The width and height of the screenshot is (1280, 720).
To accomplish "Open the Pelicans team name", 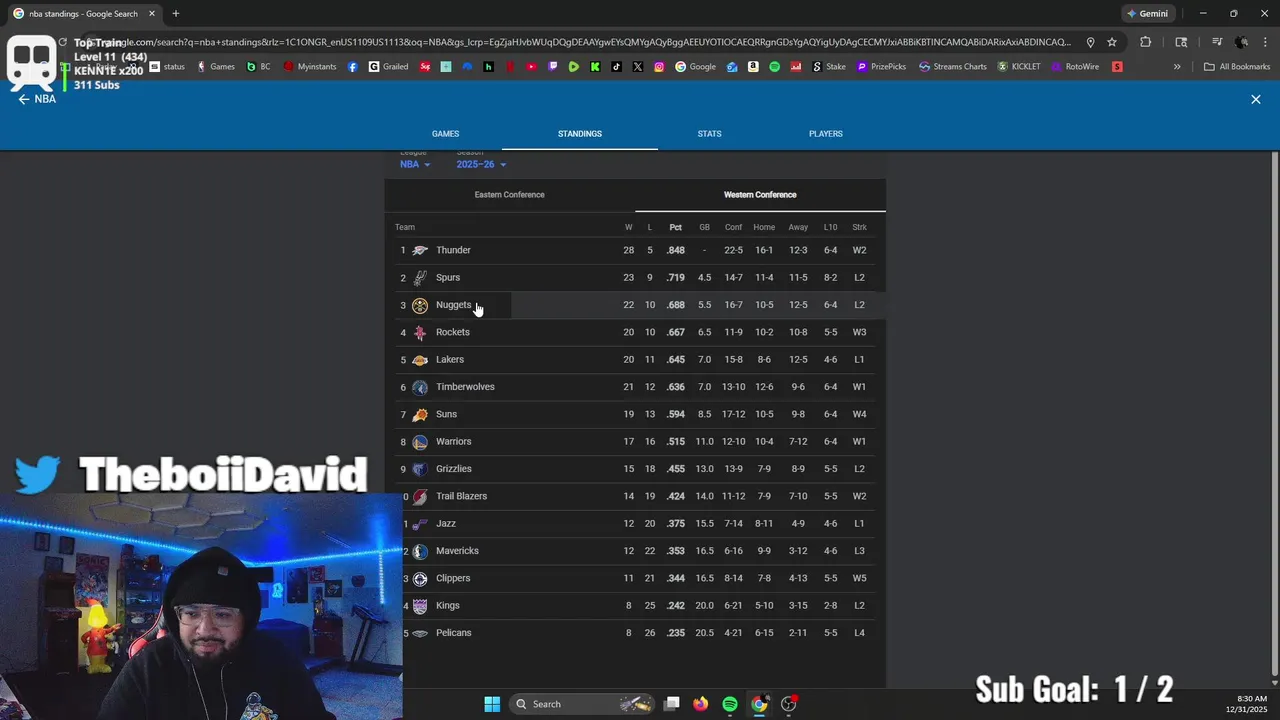I will tap(453, 633).
